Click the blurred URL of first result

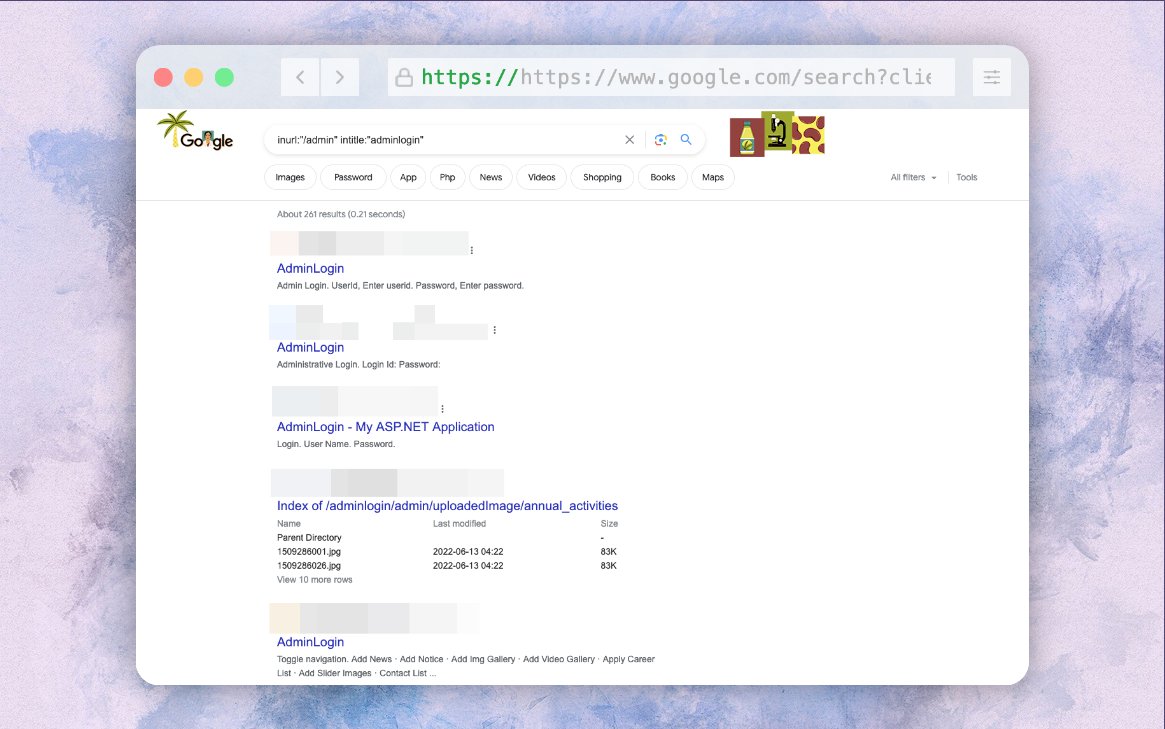[x=369, y=244]
